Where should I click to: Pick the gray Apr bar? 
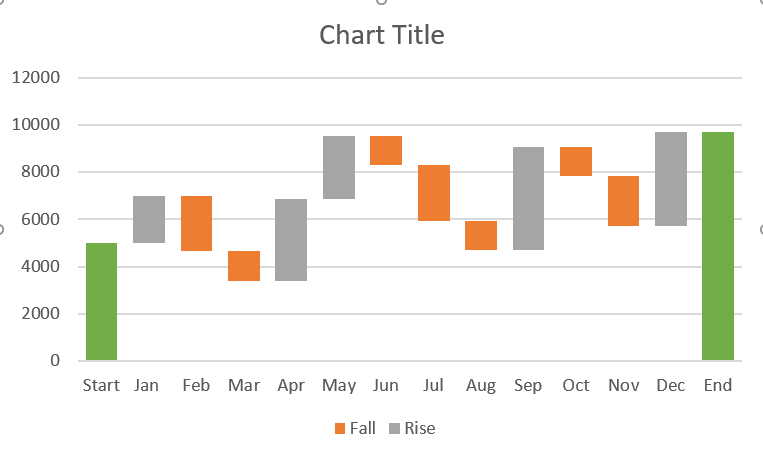pos(291,240)
